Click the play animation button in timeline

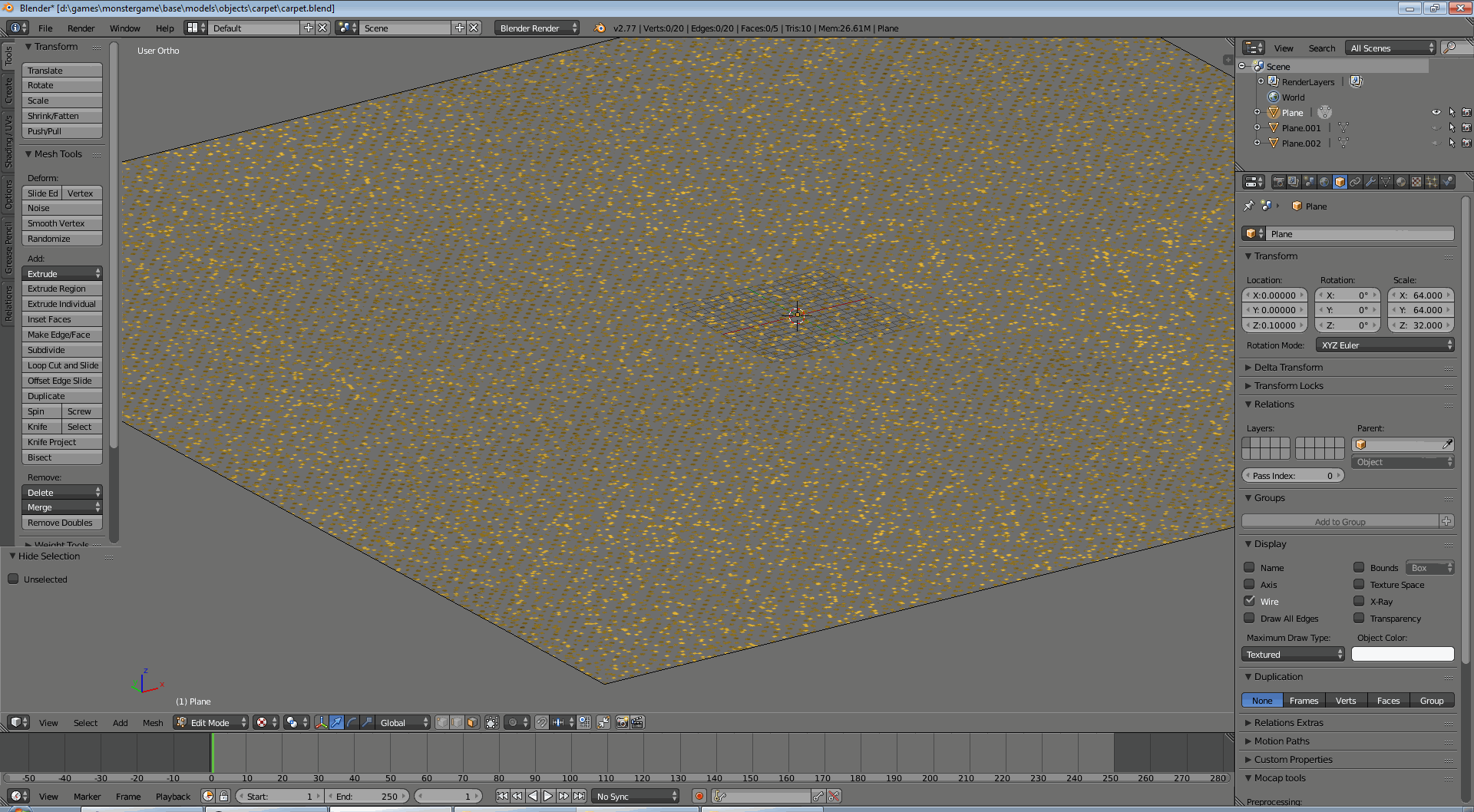pos(548,796)
